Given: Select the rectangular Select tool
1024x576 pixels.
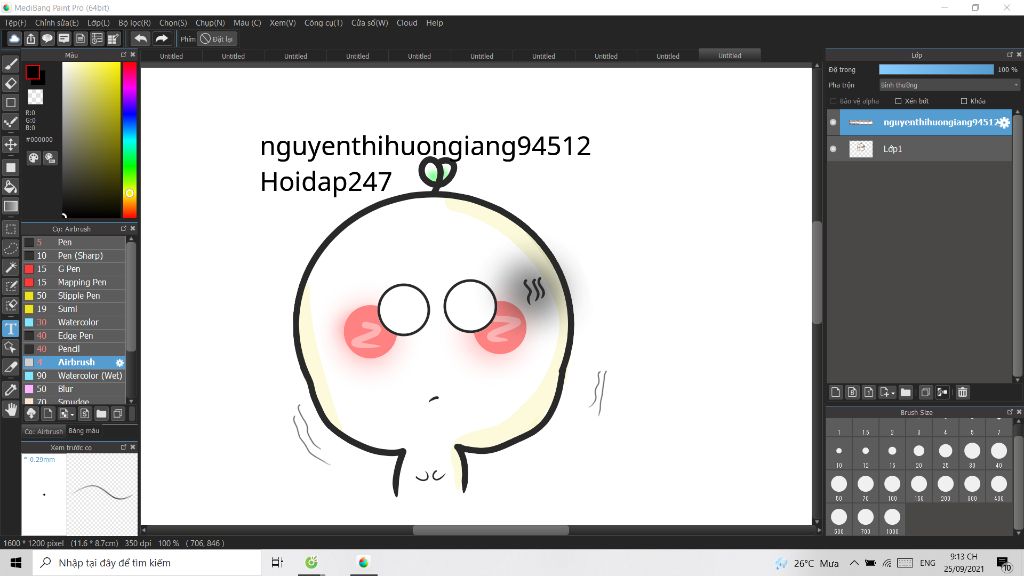Looking at the screenshot, I should coord(10,229).
